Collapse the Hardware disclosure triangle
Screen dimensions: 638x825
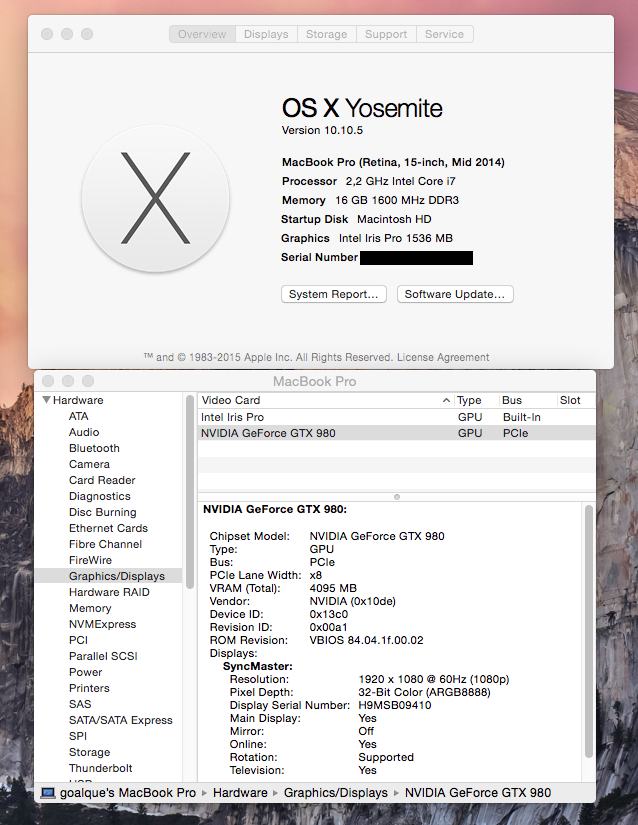click(46, 400)
